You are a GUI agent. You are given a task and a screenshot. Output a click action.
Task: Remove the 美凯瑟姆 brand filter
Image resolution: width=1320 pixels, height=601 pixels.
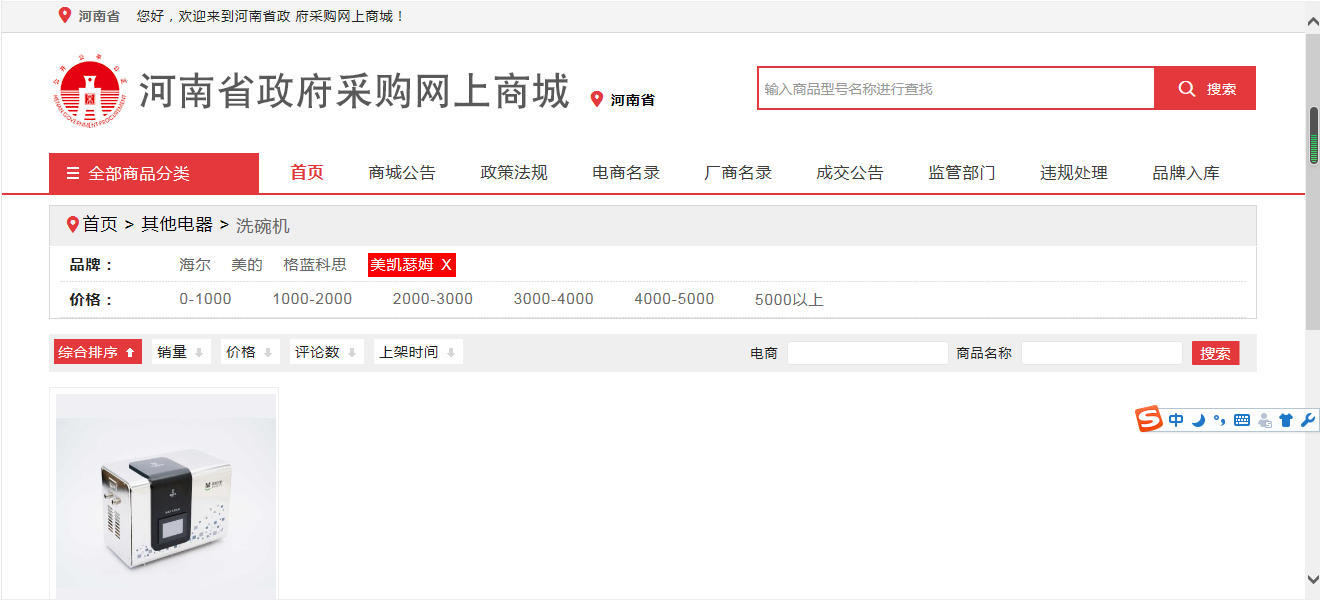(x=446, y=265)
